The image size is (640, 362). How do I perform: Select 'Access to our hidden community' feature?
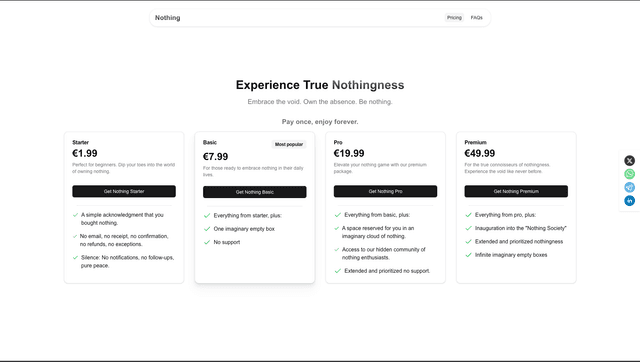point(383,253)
